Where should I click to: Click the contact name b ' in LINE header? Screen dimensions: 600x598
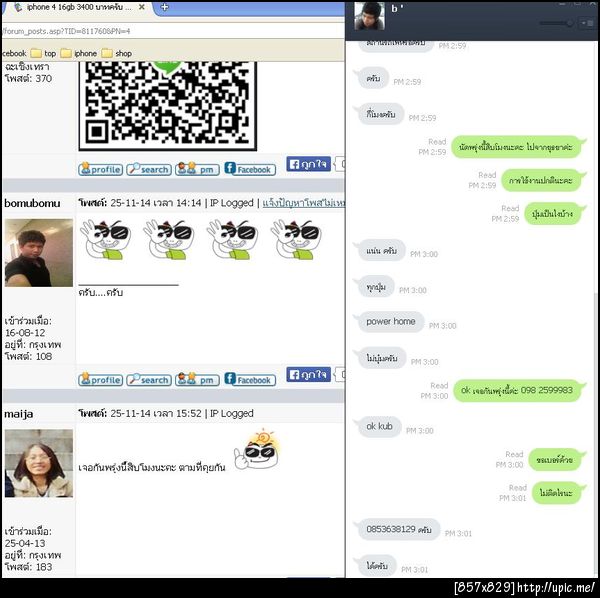[x=397, y=8]
